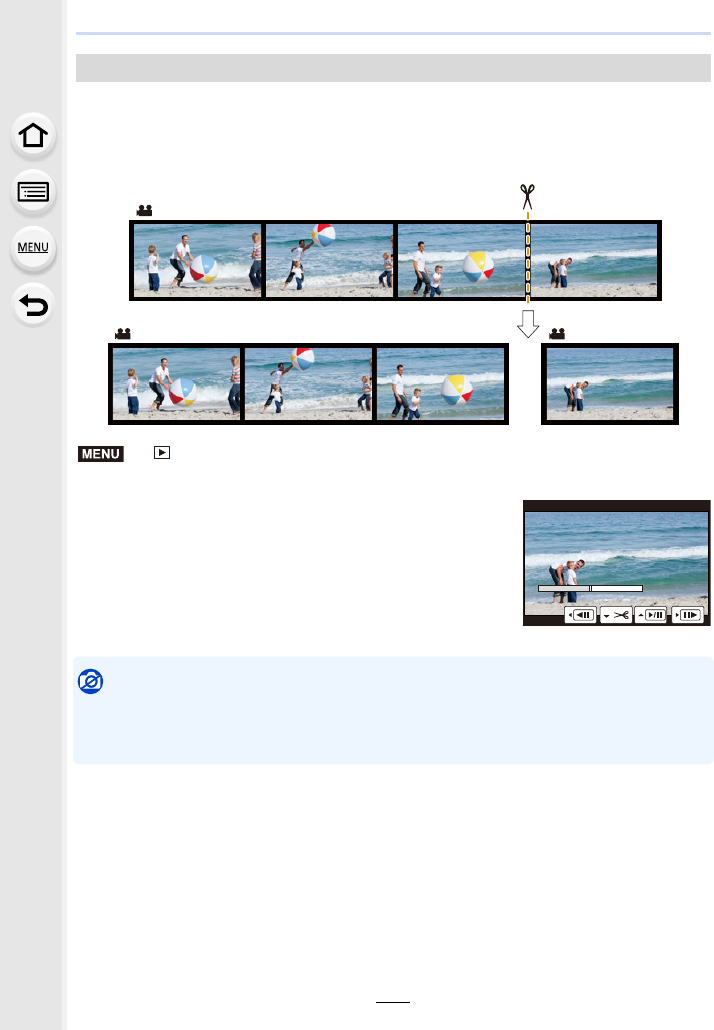This screenshot has height=1030, width=714.
Task: Click the playback mode icon beside MENU
Action: (162, 453)
